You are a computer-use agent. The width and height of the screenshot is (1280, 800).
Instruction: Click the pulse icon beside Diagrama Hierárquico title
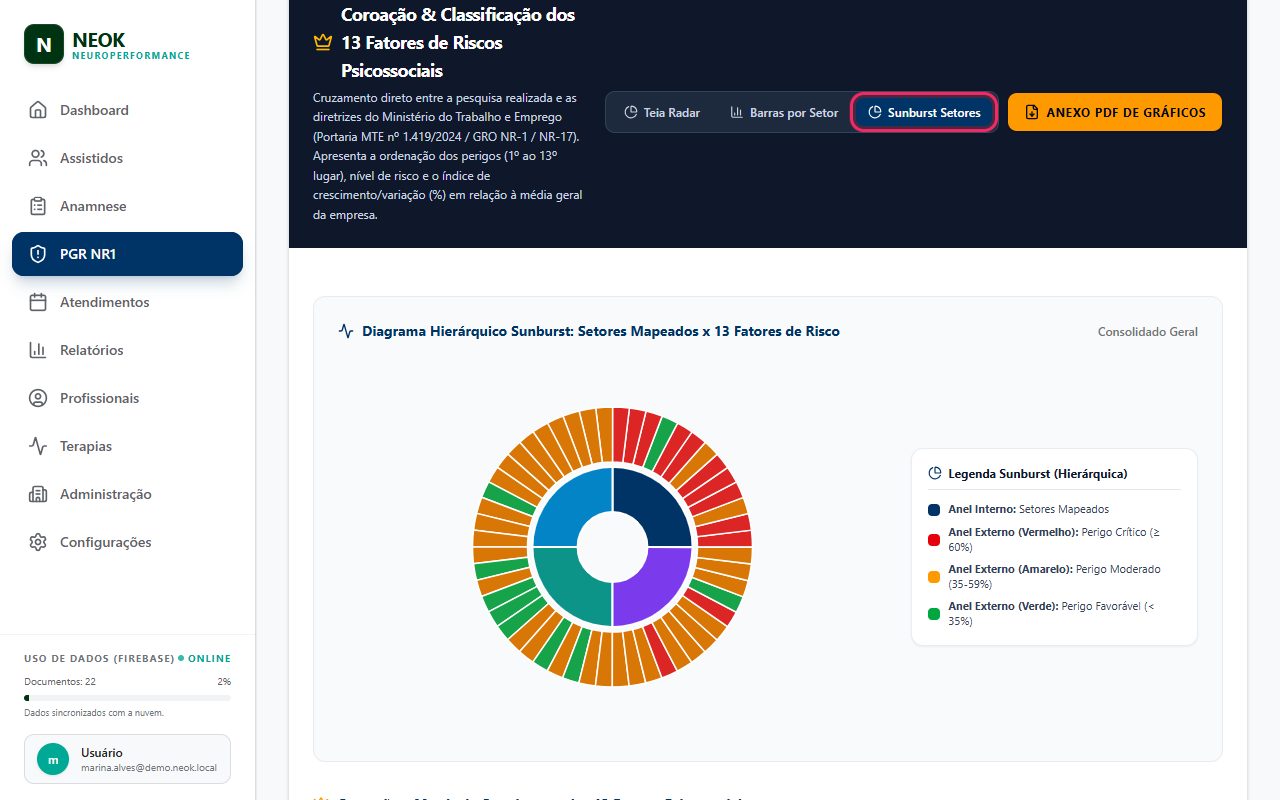pos(346,331)
